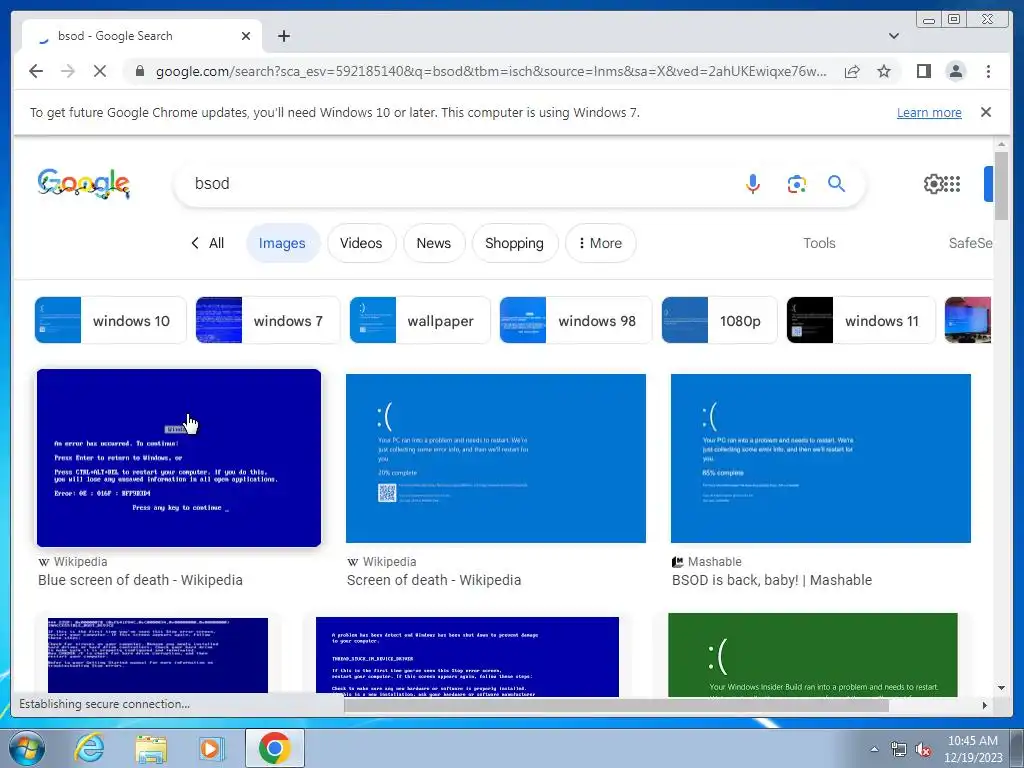Search by image with Google Lens
Viewport: 1024px width, 768px height.
click(x=796, y=184)
